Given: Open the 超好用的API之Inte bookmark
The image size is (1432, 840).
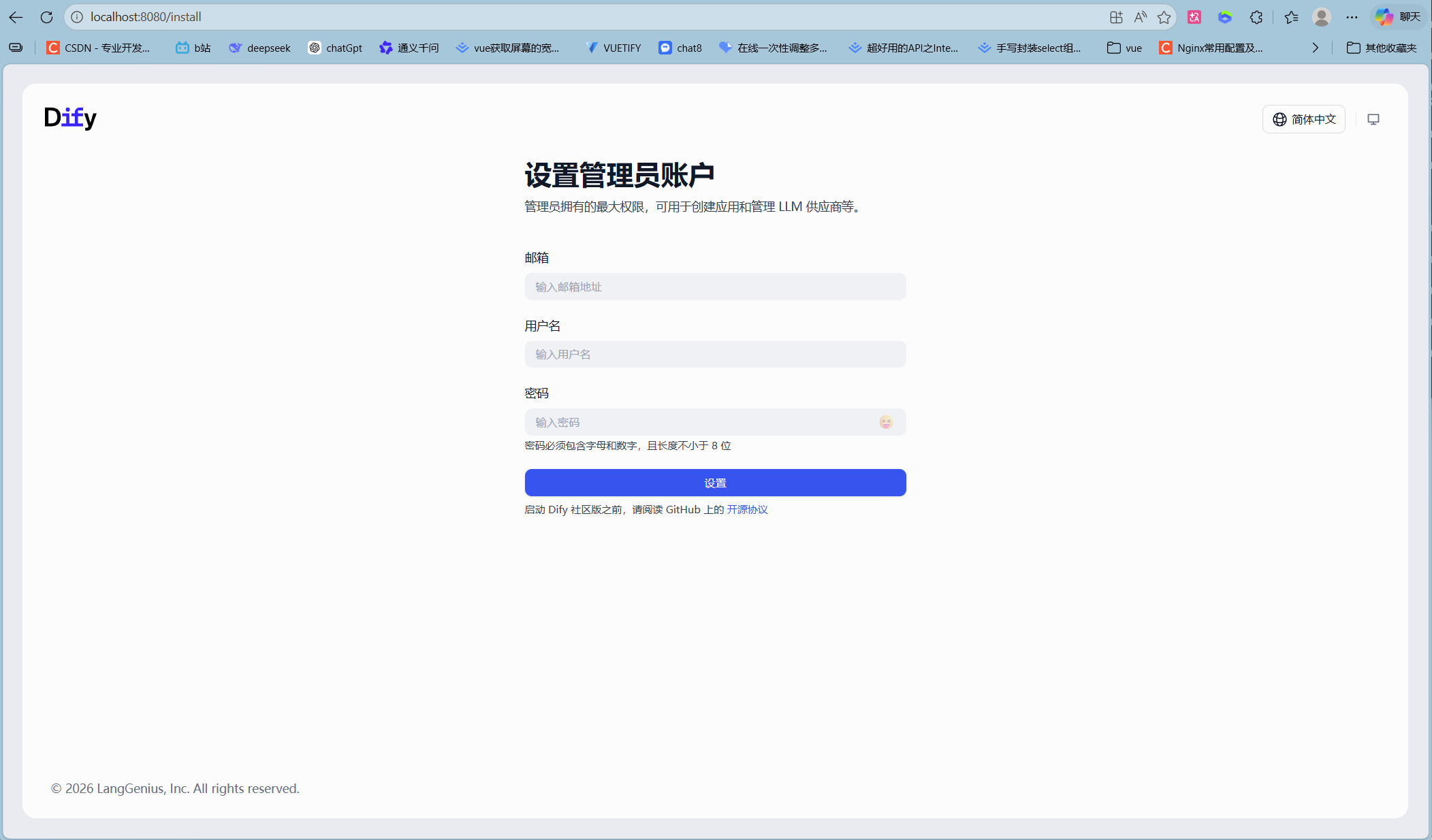Looking at the screenshot, I should [x=904, y=48].
